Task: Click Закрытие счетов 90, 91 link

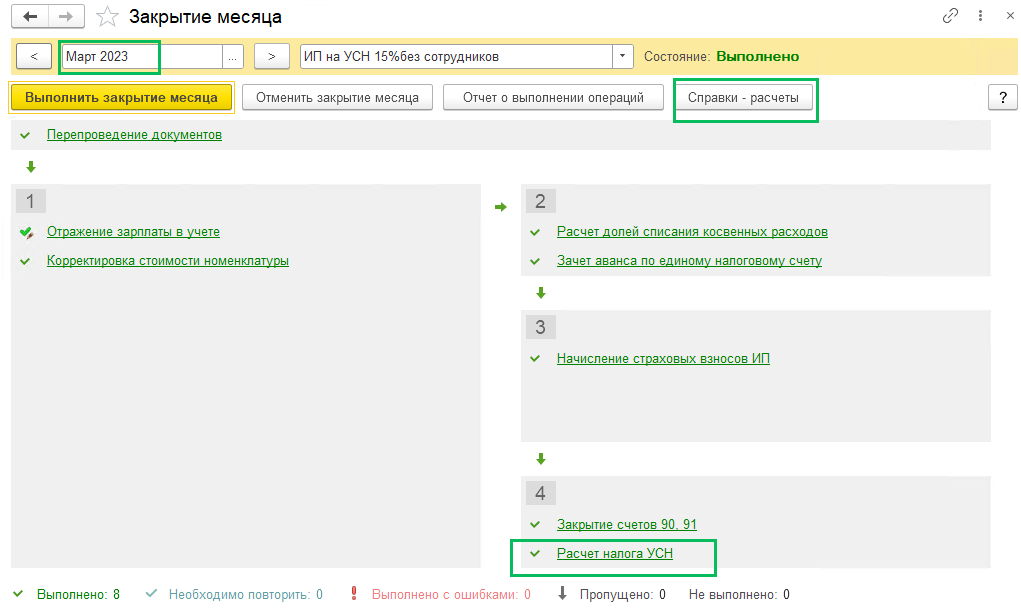Action: tap(626, 525)
